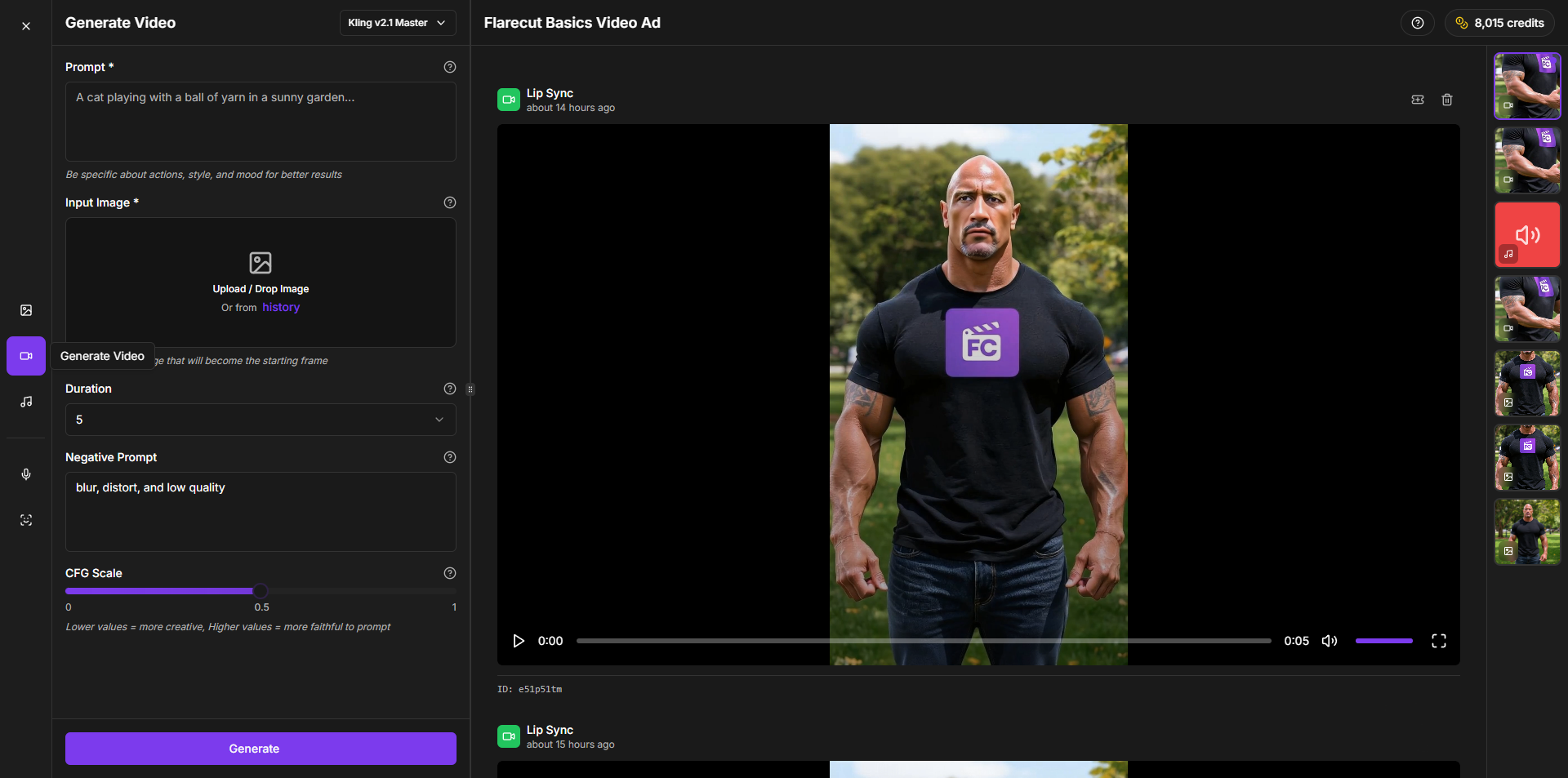Screen dimensions: 1568x778
Task: Click the help icon beside credits
Action: pyautogui.click(x=1417, y=23)
